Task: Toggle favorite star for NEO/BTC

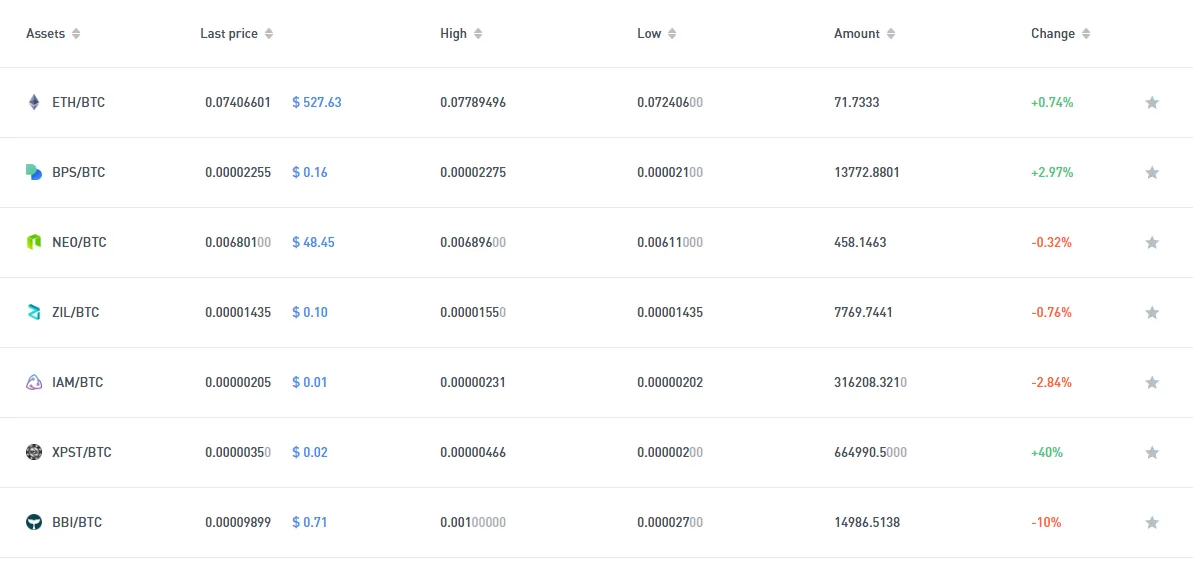Action: pos(1152,242)
